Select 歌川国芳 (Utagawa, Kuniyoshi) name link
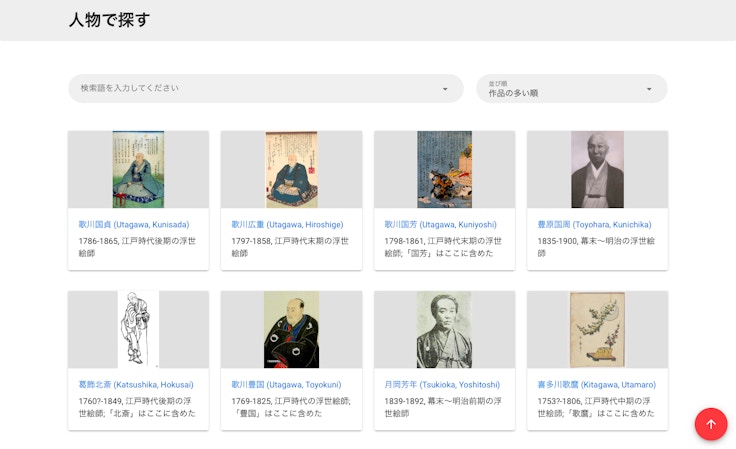Screen dimensions: 736x449 click(440, 225)
